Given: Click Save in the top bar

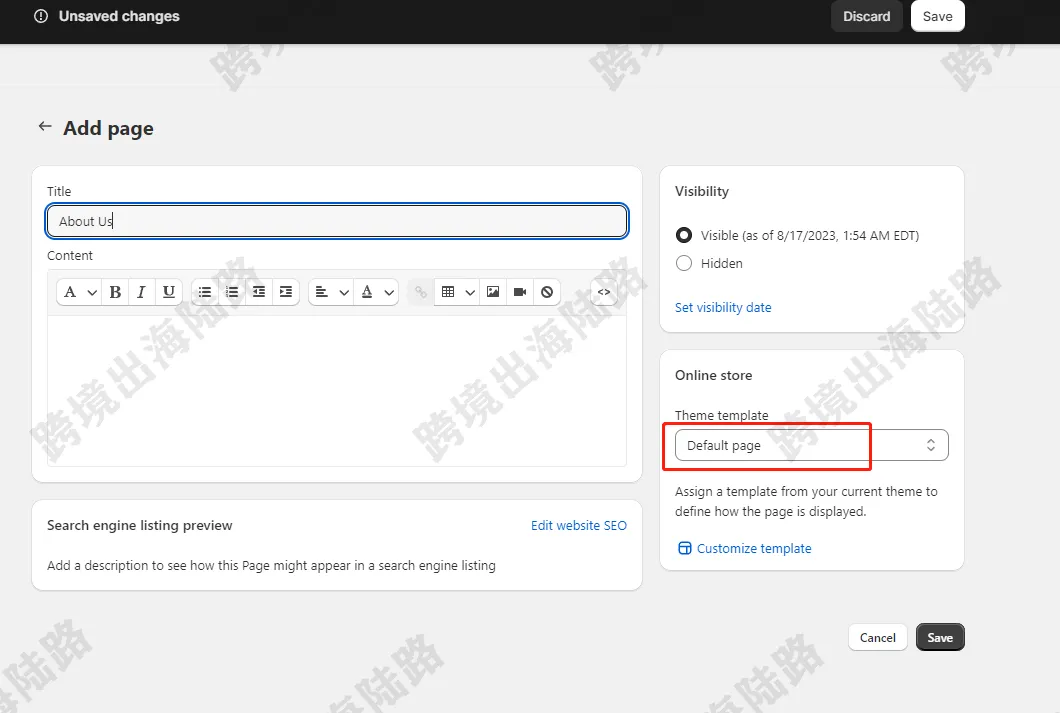Looking at the screenshot, I should pos(937,16).
